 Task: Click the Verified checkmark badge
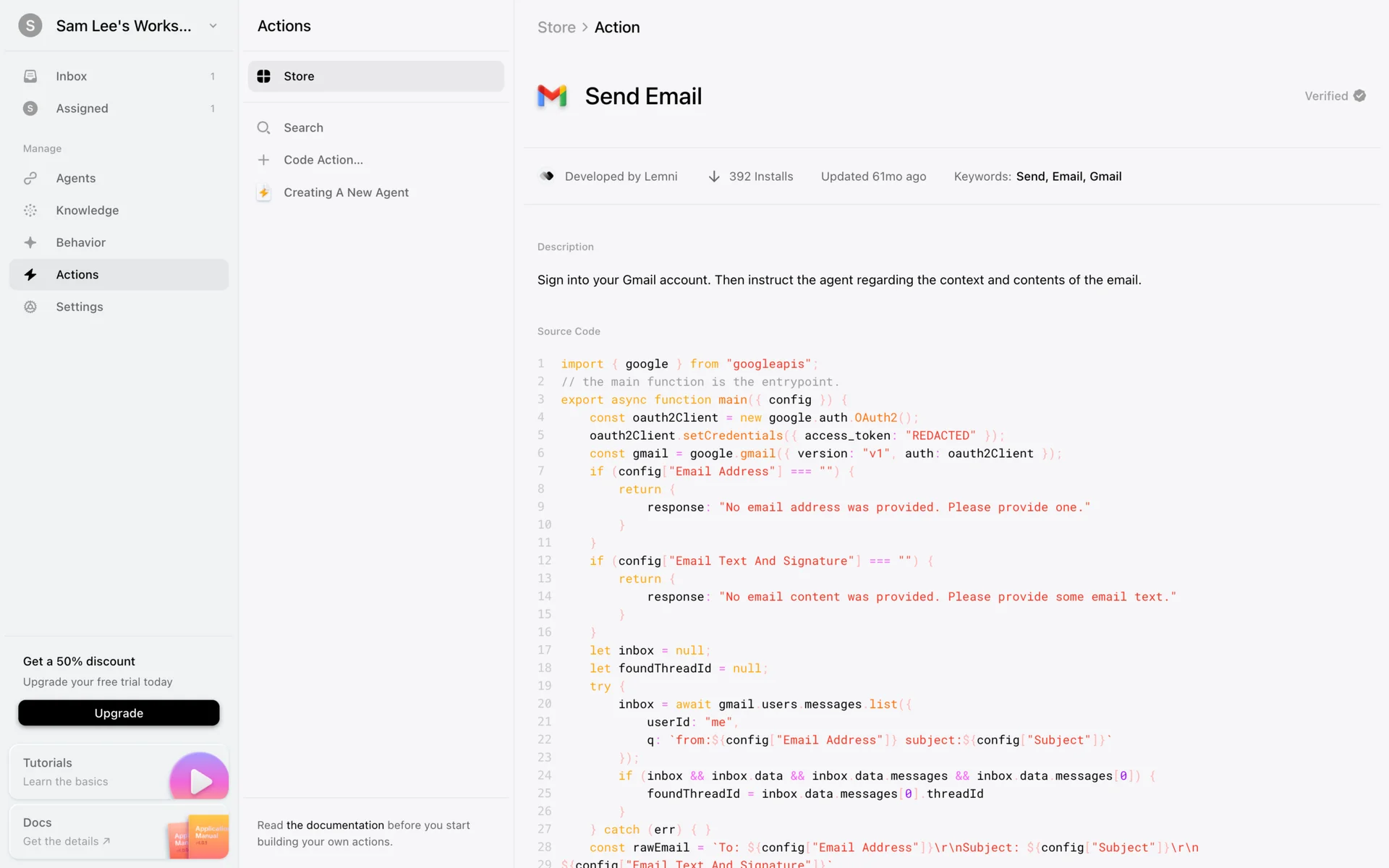click(x=1359, y=96)
